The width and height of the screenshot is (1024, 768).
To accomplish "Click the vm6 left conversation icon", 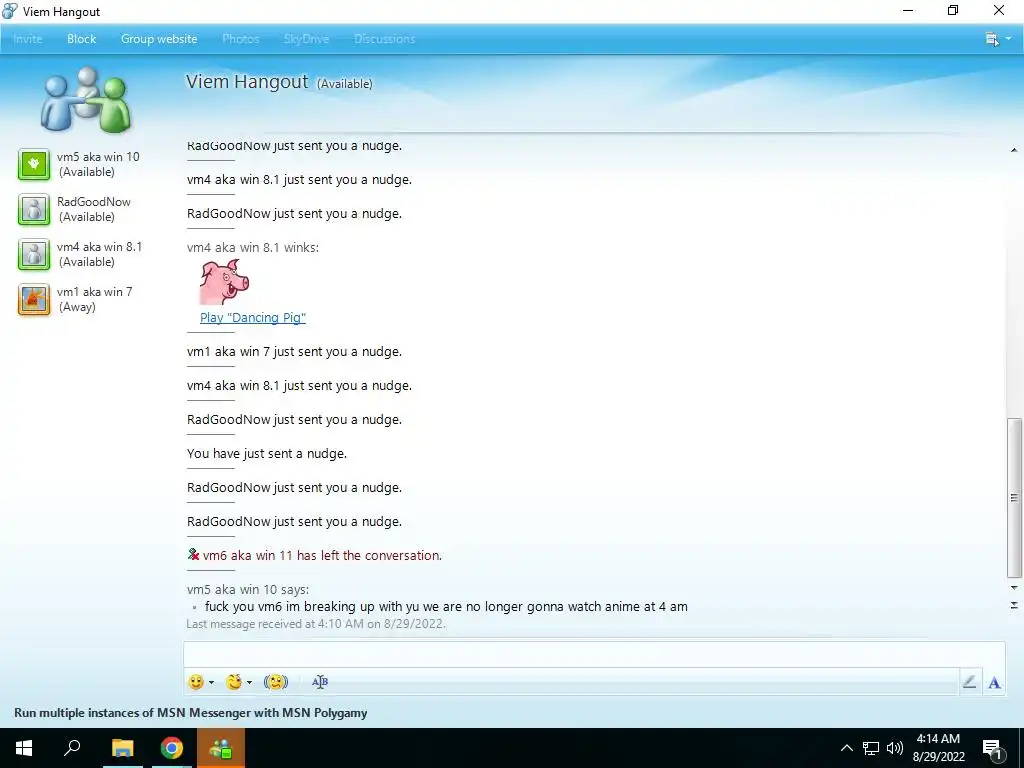I will coord(193,554).
